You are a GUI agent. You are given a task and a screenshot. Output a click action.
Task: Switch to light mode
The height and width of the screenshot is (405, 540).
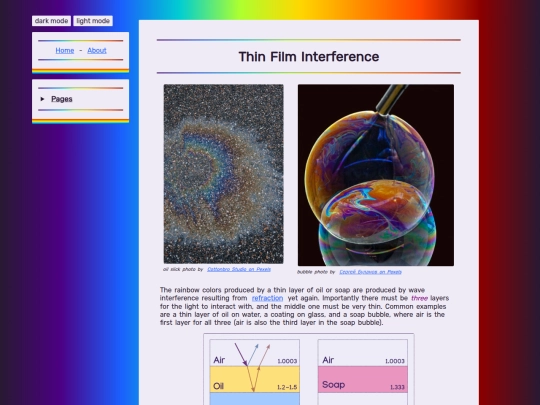[93, 21]
